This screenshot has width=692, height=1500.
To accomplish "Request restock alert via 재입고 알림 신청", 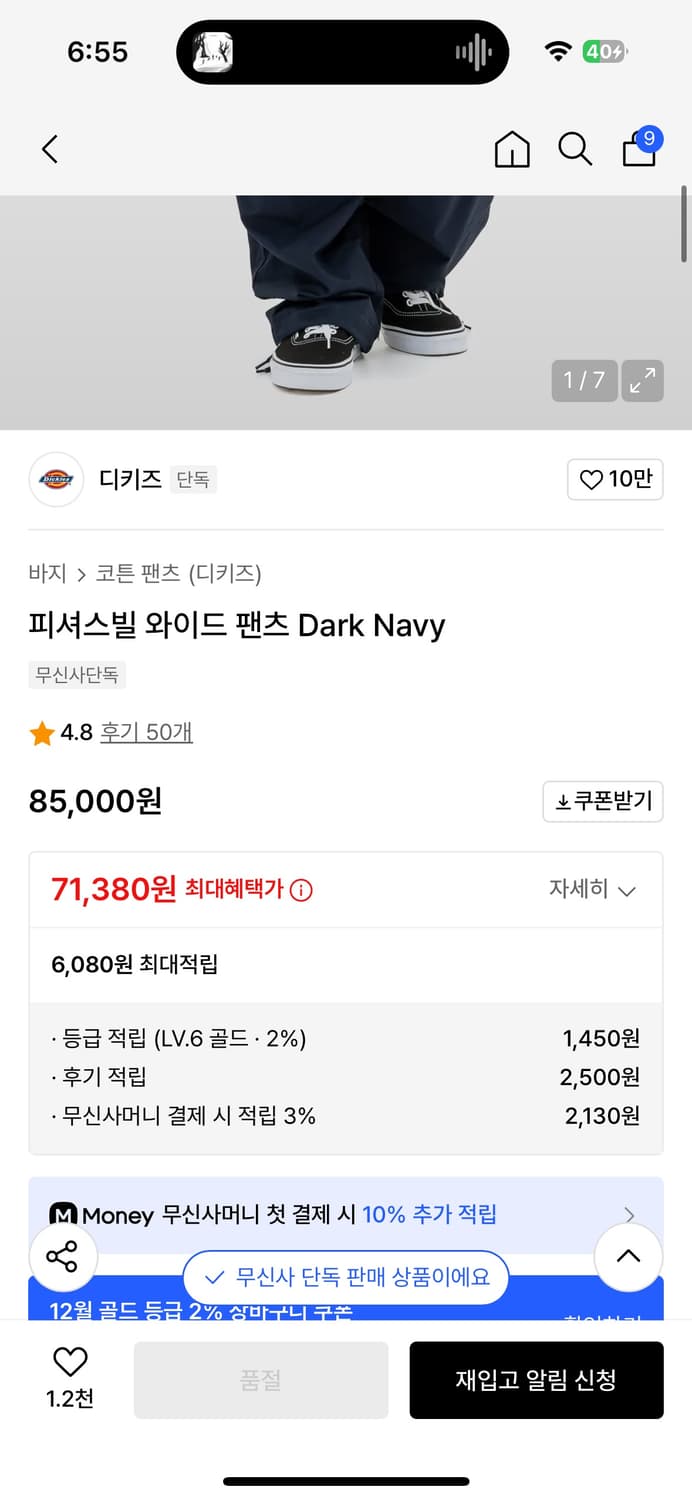I will tap(537, 1380).
